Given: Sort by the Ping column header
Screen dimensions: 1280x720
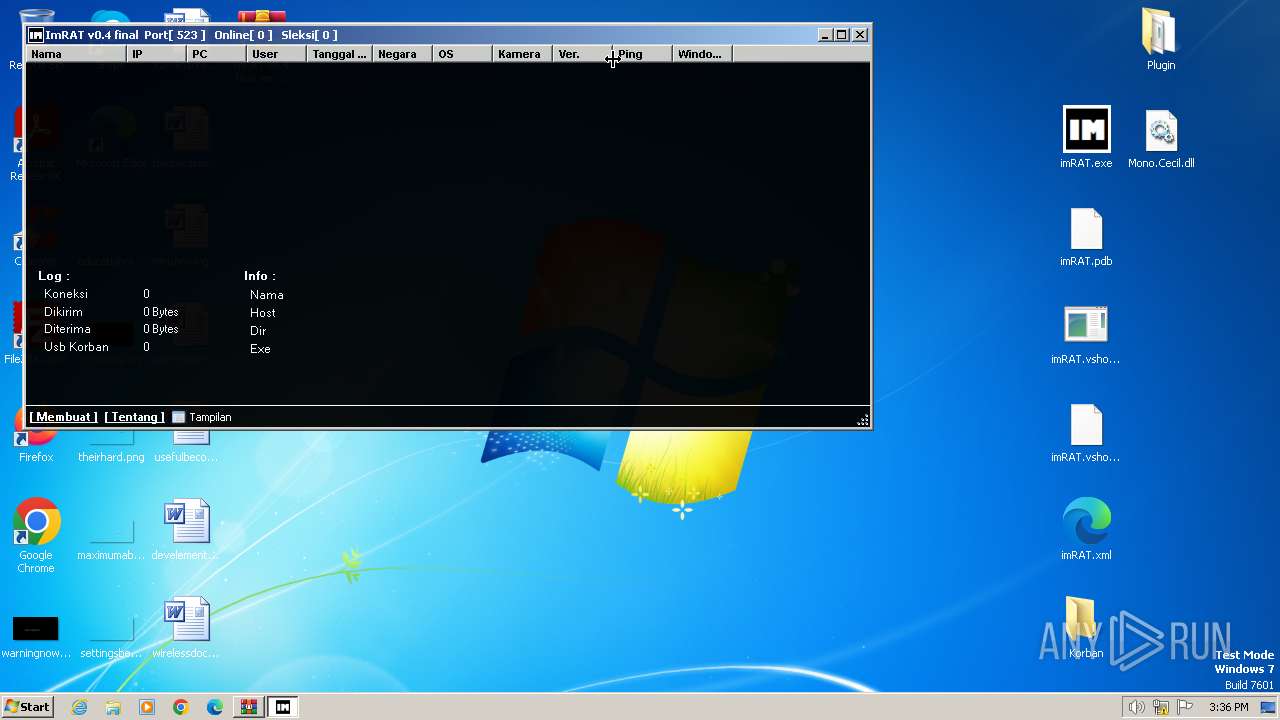Looking at the screenshot, I should (643, 54).
